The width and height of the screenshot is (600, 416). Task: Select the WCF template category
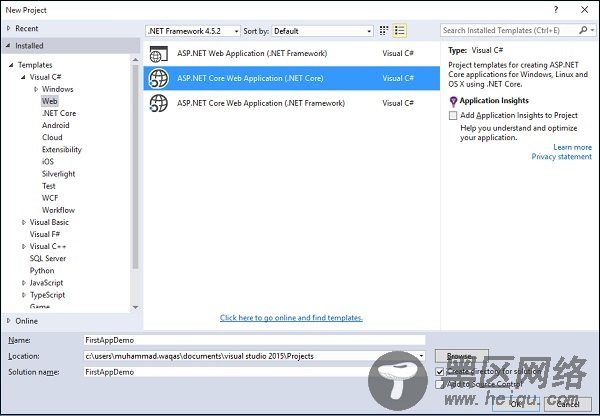click(50, 198)
